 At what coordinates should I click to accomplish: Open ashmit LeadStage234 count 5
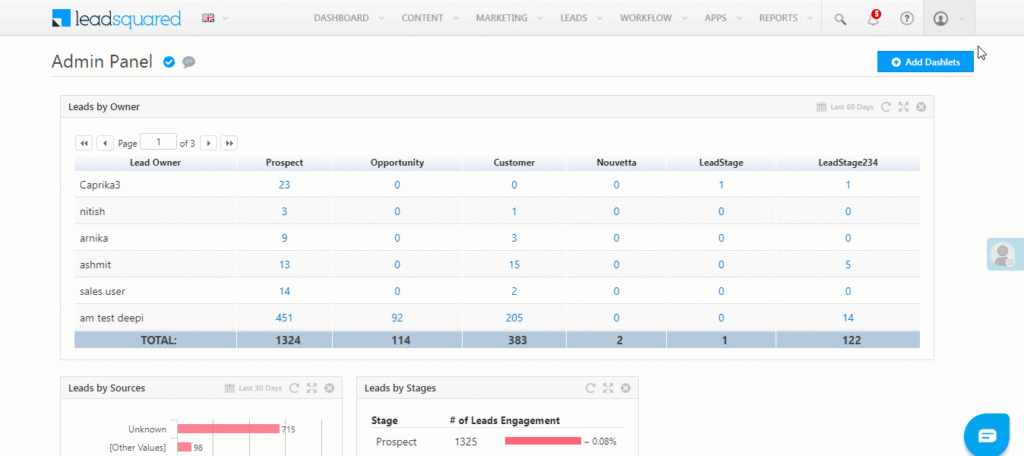(x=848, y=265)
